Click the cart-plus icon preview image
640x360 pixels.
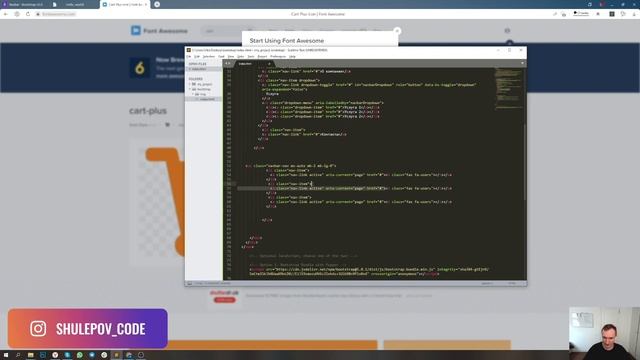pyautogui.click(x=158, y=203)
